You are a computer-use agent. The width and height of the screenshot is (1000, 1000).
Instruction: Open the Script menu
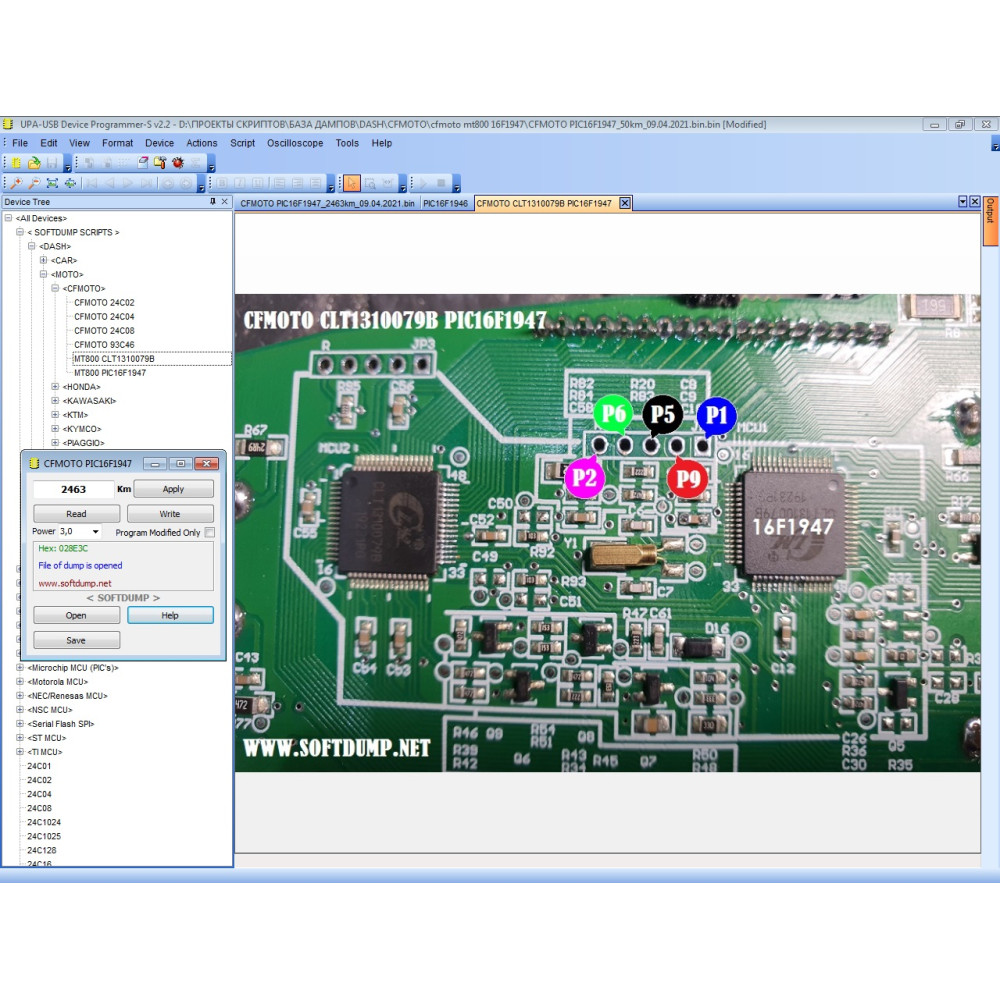(242, 143)
